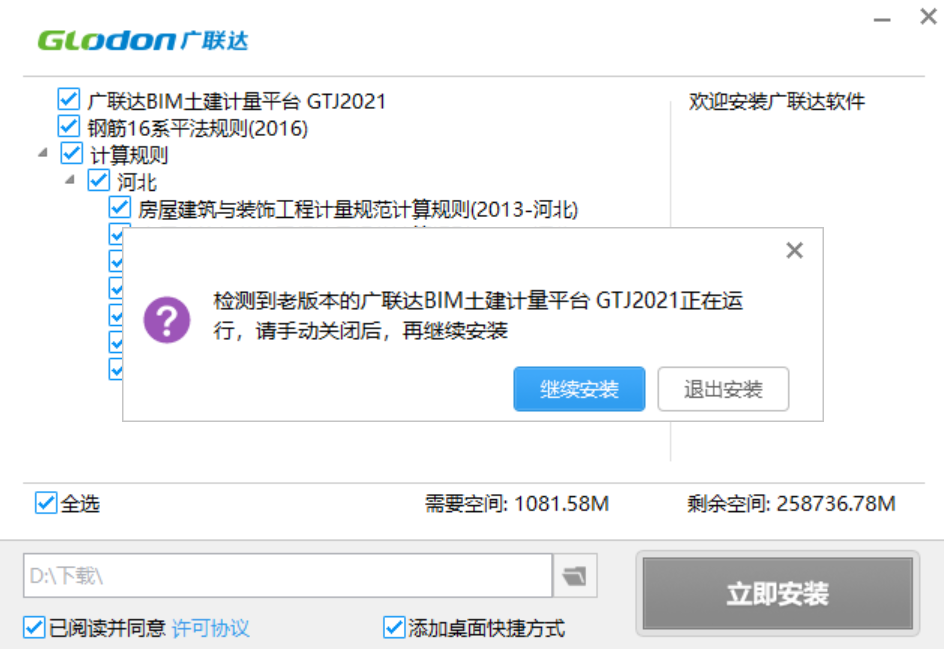The width and height of the screenshot is (944, 649).
Task: Click the install path field D:\下载\
Action: (288, 576)
